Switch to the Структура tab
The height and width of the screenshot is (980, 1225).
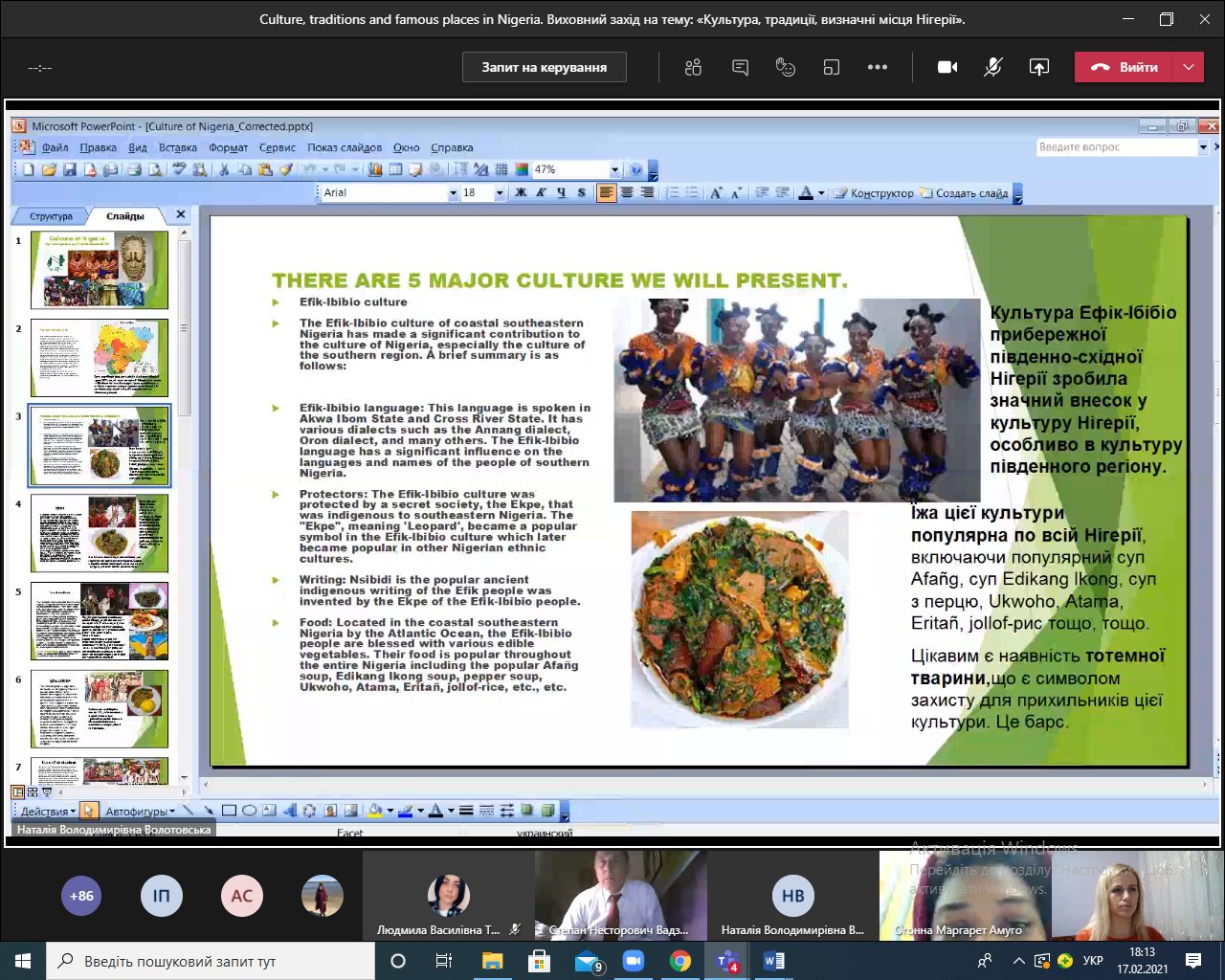pos(51,216)
